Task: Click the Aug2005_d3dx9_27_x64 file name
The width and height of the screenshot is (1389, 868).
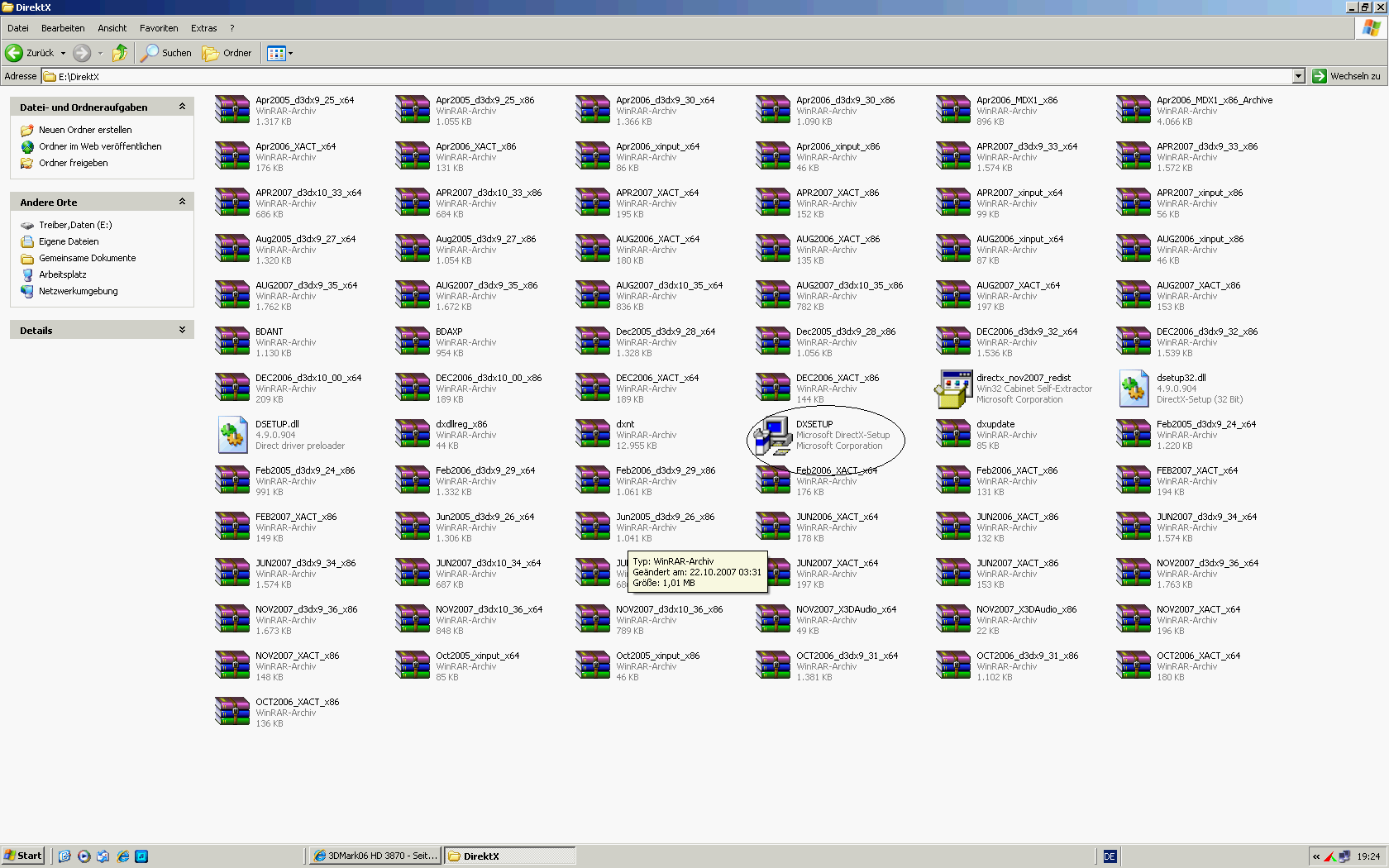Action: (305, 239)
